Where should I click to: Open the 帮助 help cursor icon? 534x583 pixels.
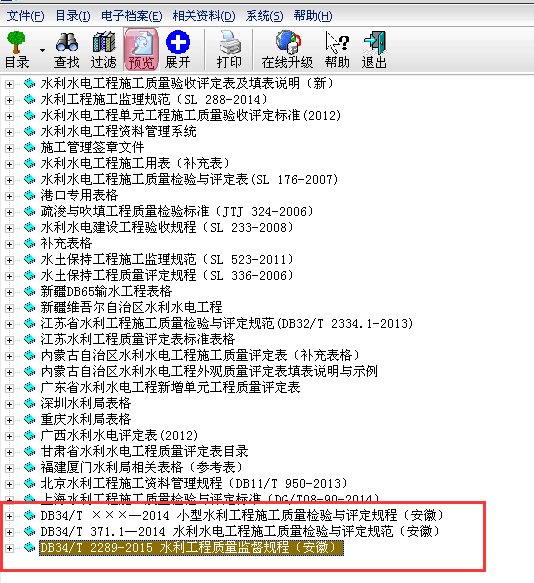point(337,50)
